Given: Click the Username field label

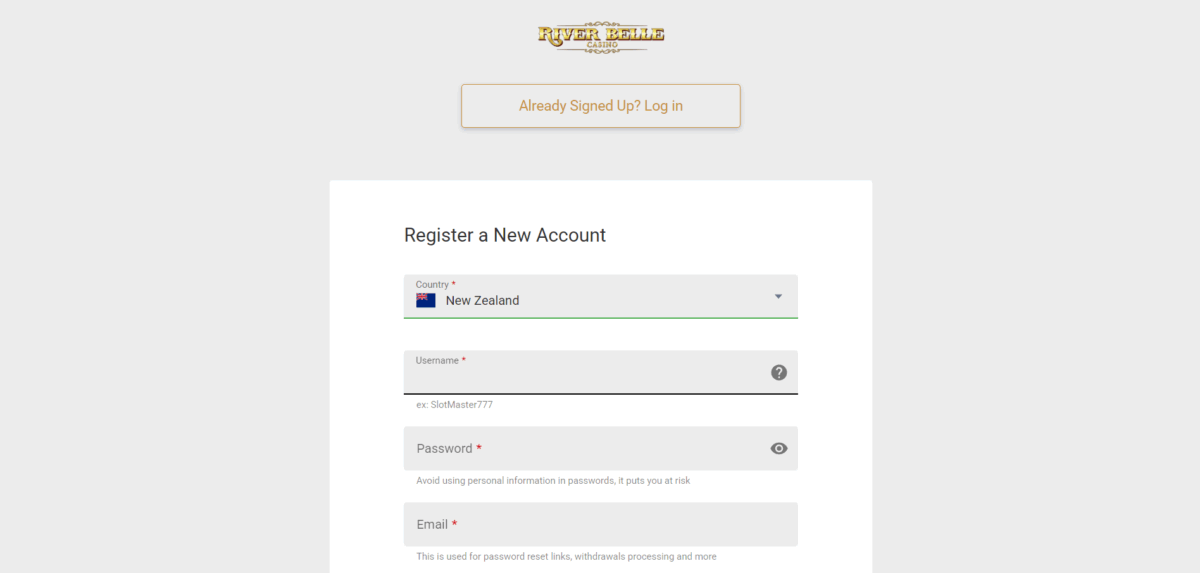Looking at the screenshot, I should [x=437, y=360].
